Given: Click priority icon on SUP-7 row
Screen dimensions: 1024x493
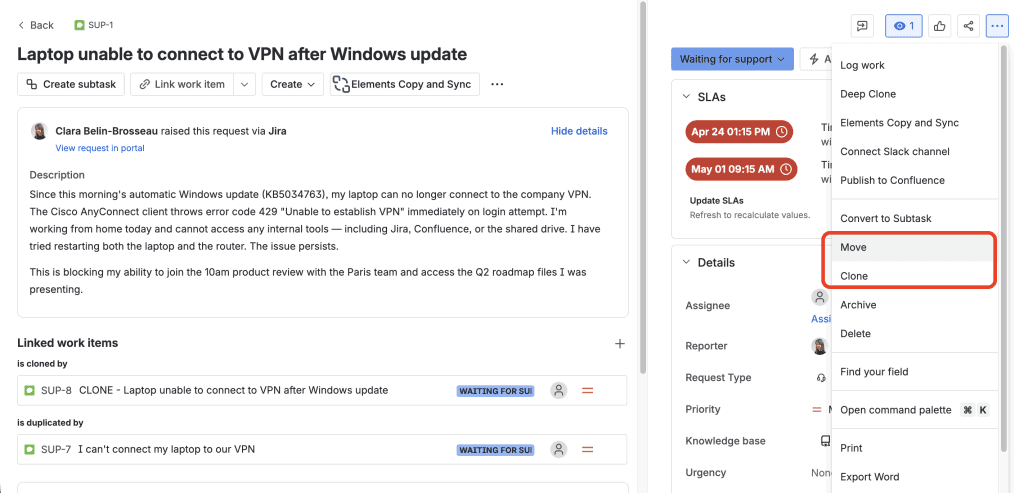Looking at the screenshot, I should click(587, 449).
